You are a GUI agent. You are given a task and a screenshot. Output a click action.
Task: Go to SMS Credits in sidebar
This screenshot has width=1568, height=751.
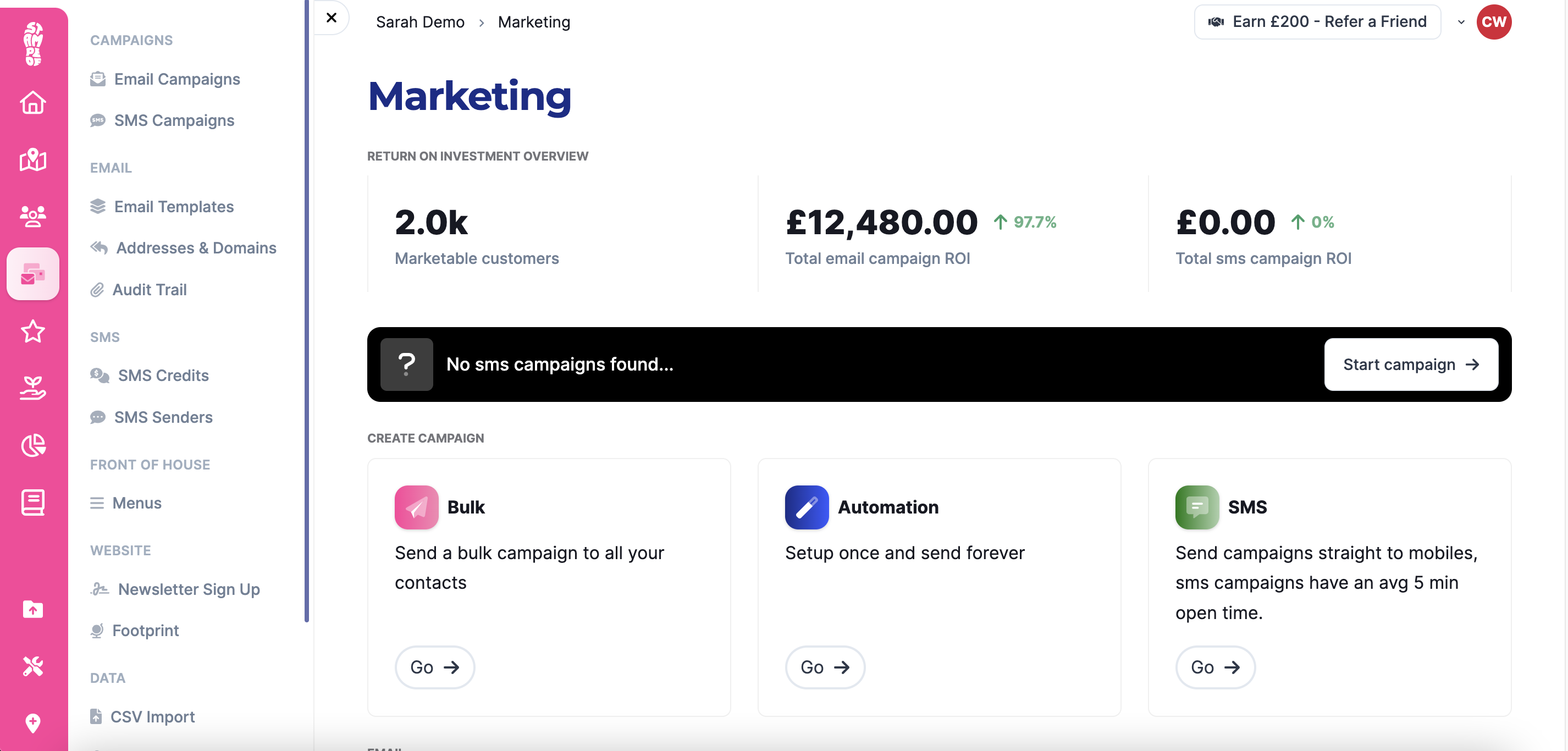[163, 375]
